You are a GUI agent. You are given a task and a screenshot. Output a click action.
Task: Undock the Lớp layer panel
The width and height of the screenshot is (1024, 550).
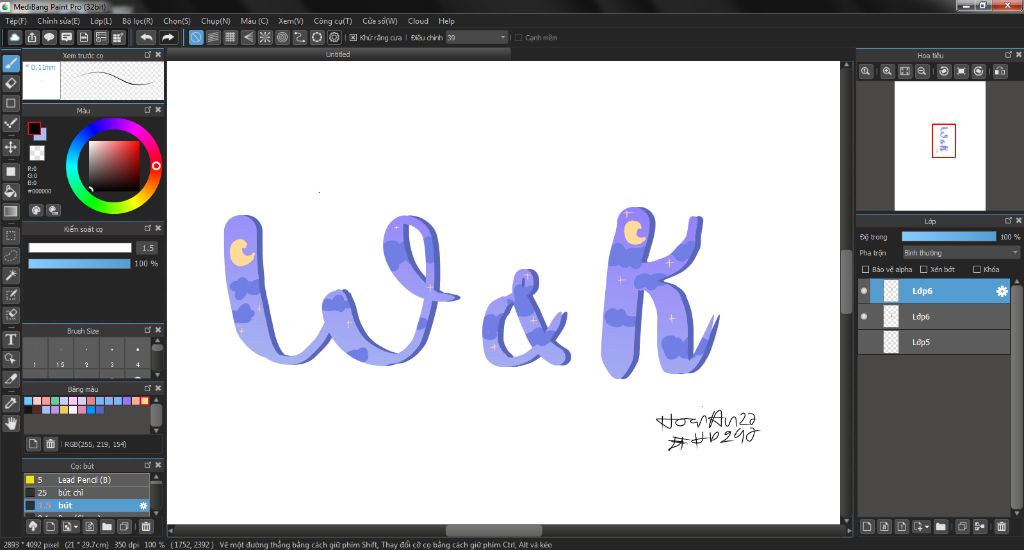tap(1008, 221)
